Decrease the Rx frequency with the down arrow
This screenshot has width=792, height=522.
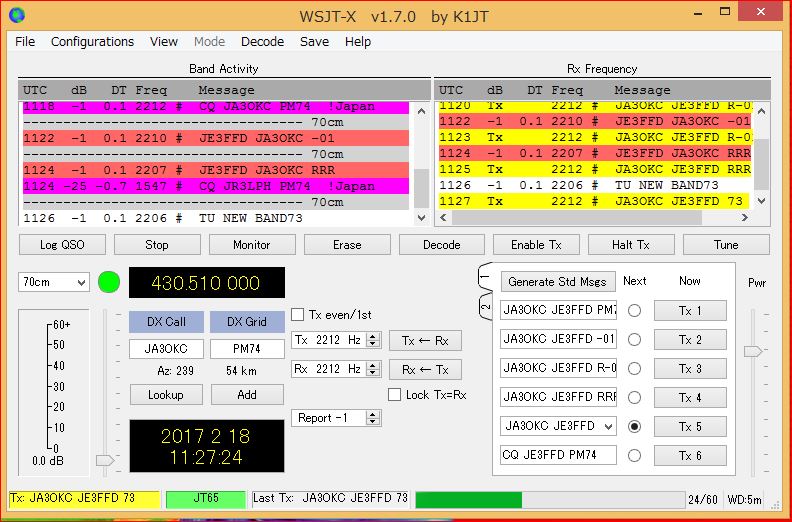(x=374, y=373)
